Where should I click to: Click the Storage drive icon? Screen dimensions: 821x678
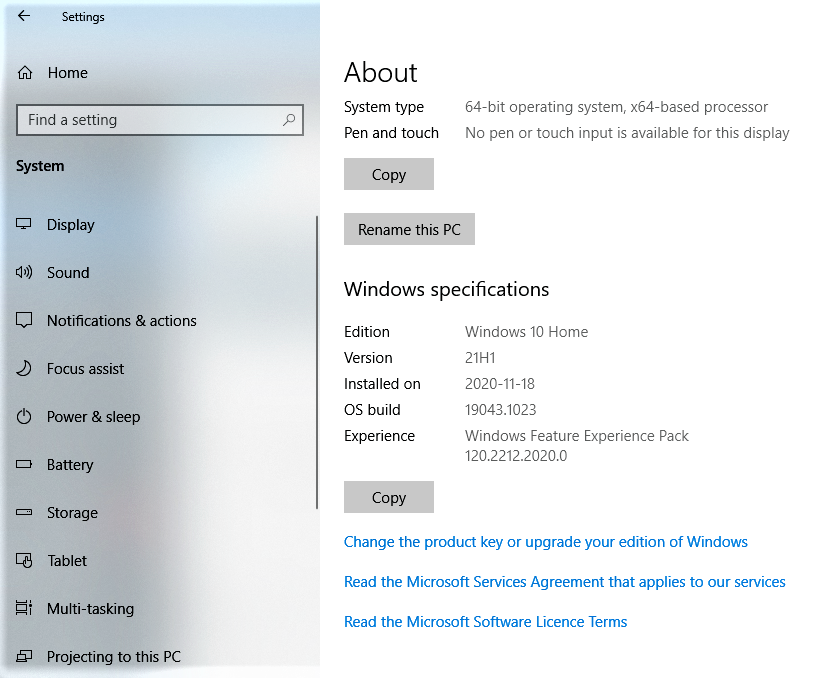tap(24, 513)
